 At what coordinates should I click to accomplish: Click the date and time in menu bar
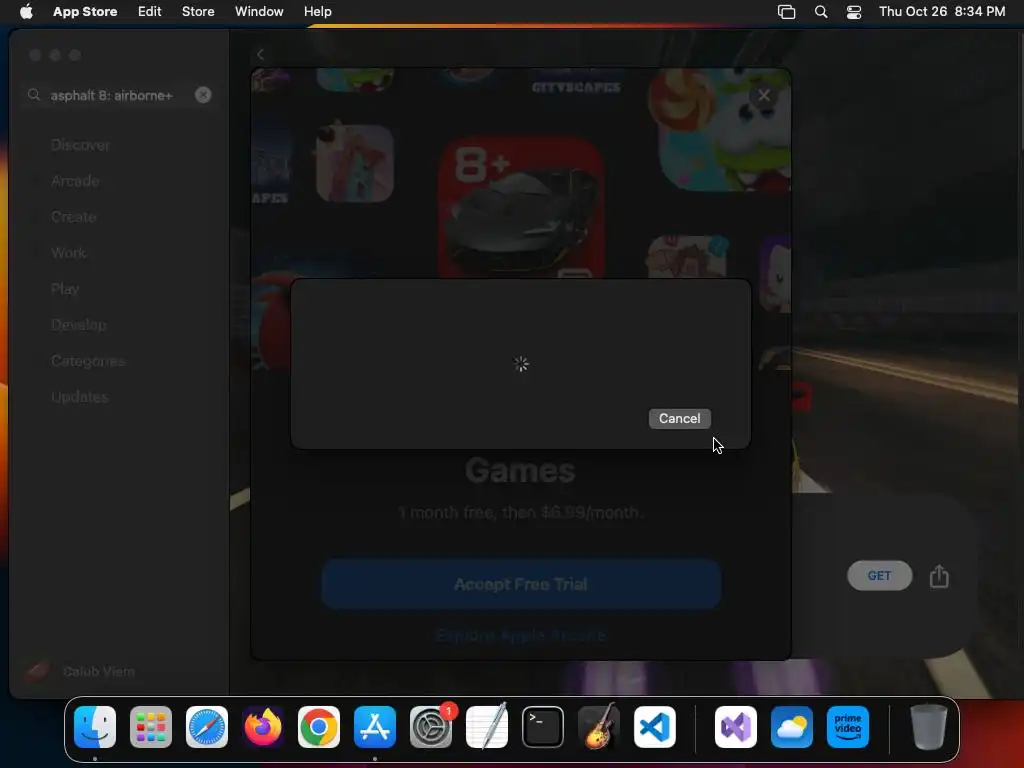point(942,12)
